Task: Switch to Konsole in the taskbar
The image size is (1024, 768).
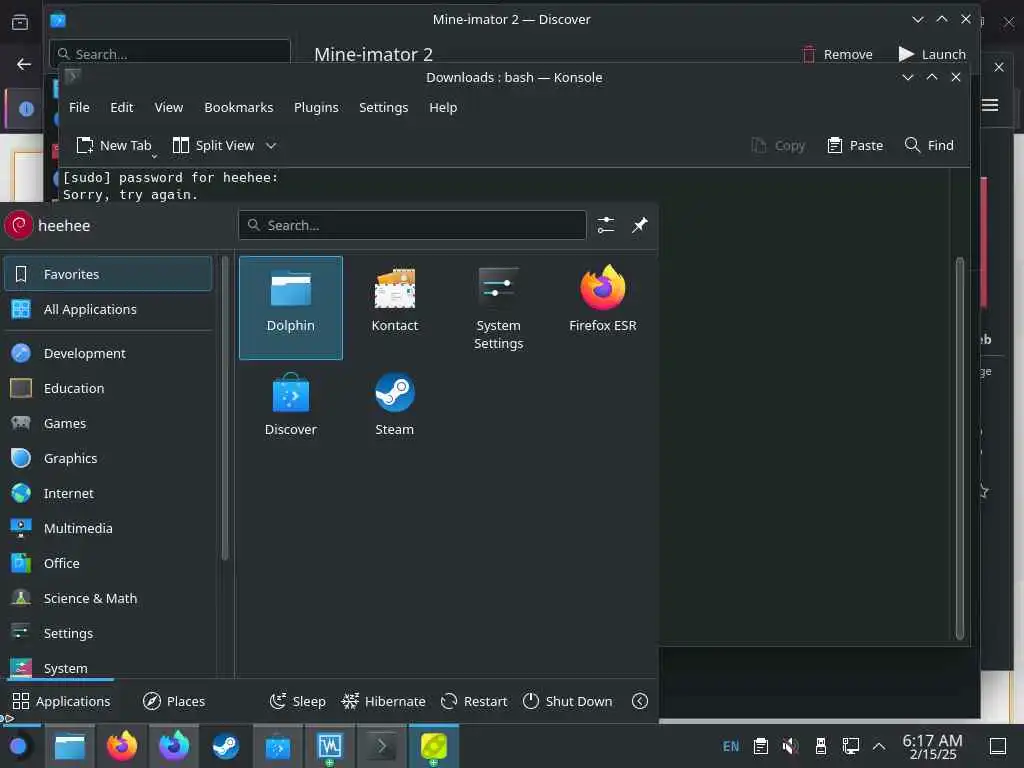Action: click(381, 746)
